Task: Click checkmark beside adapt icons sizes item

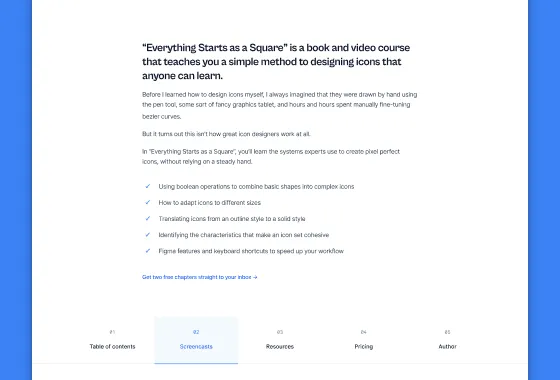Action: point(148,202)
